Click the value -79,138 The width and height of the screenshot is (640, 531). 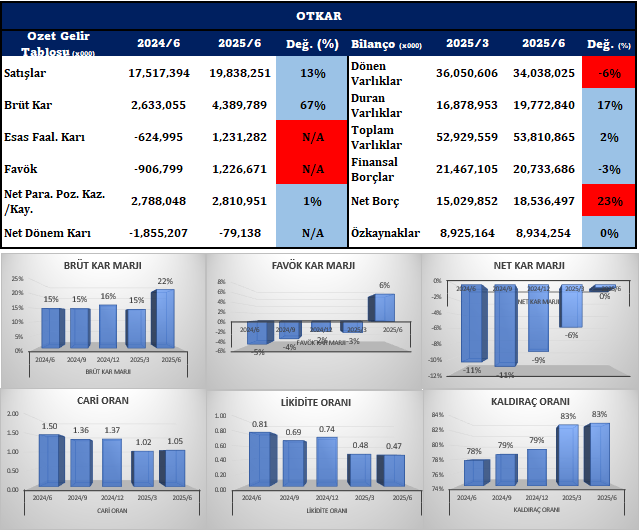pos(240,233)
